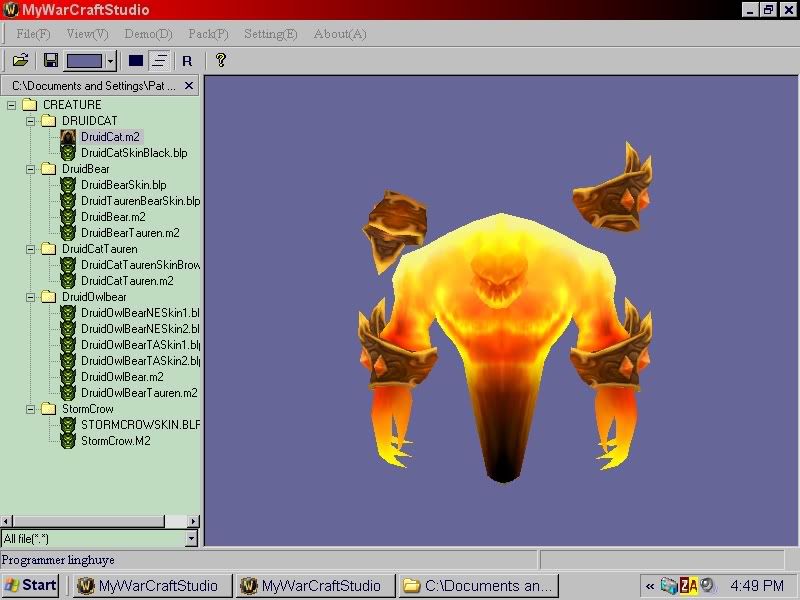The width and height of the screenshot is (800, 600).
Task: Collapse the StormCrow folder
Action: click(x=31, y=409)
